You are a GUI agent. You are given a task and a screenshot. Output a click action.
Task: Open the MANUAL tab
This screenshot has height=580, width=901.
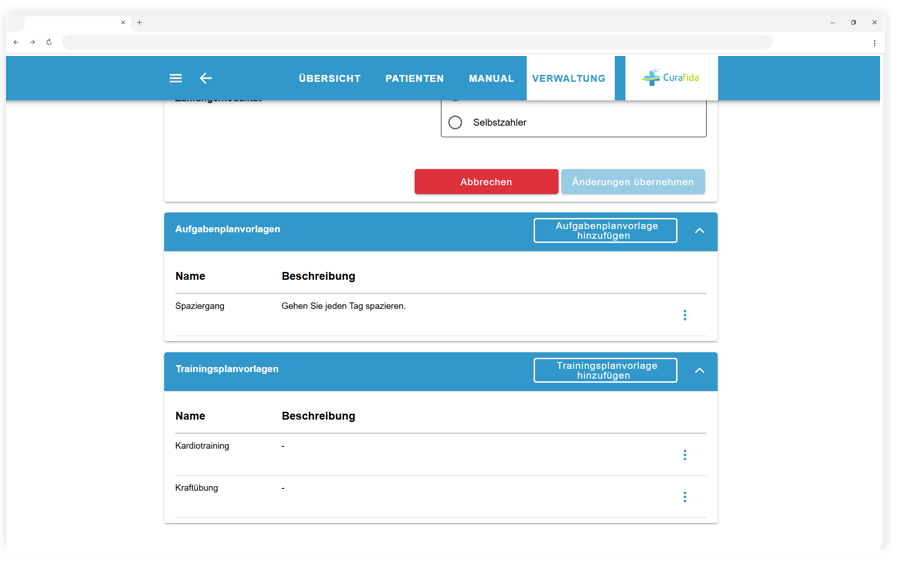pos(491,78)
